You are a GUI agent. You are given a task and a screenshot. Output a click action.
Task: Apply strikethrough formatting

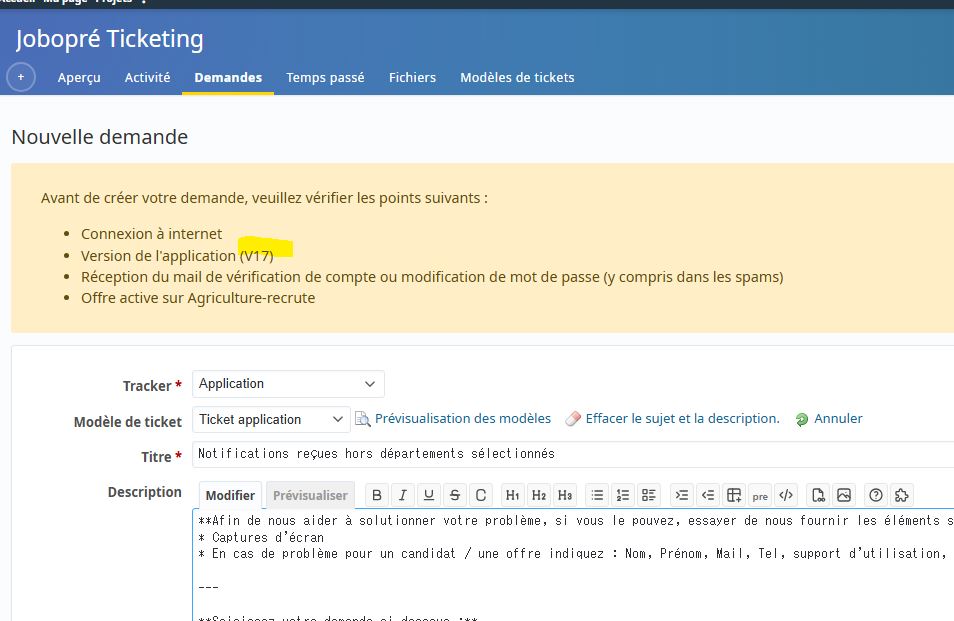click(x=455, y=495)
